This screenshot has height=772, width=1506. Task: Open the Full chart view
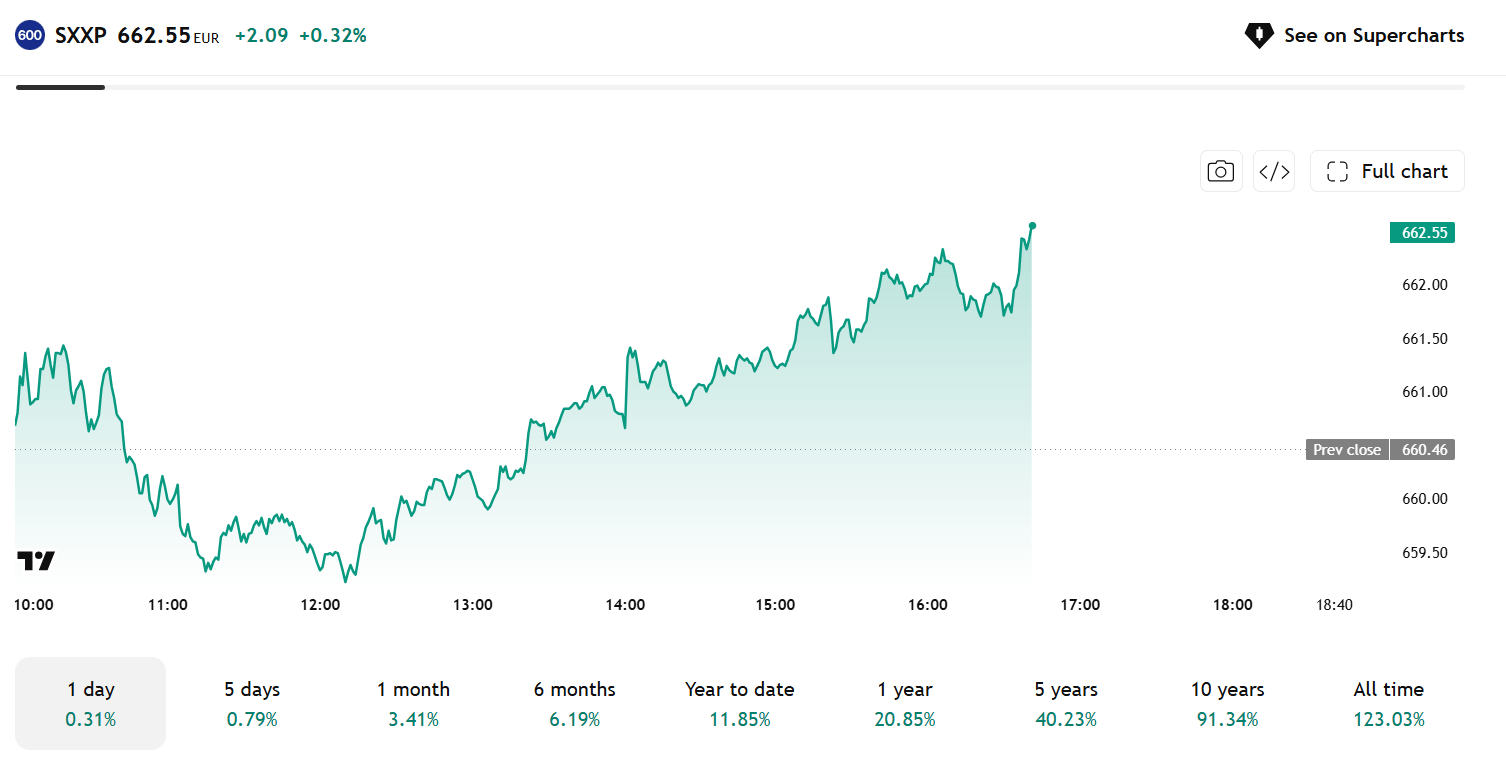pos(1387,171)
